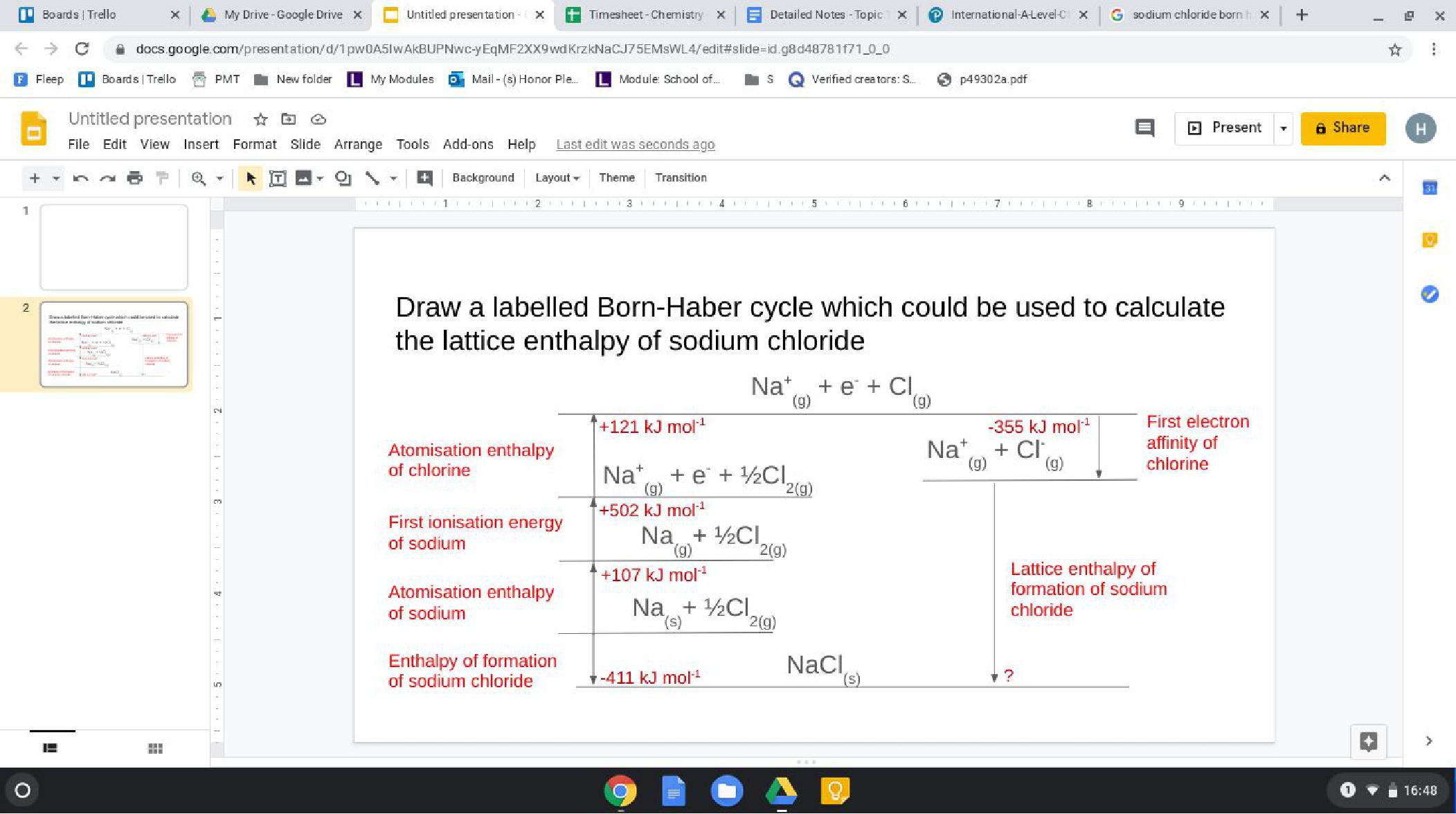Select the Text box tool
This screenshot has width=1456, height=814.
[x=277, y=178]
